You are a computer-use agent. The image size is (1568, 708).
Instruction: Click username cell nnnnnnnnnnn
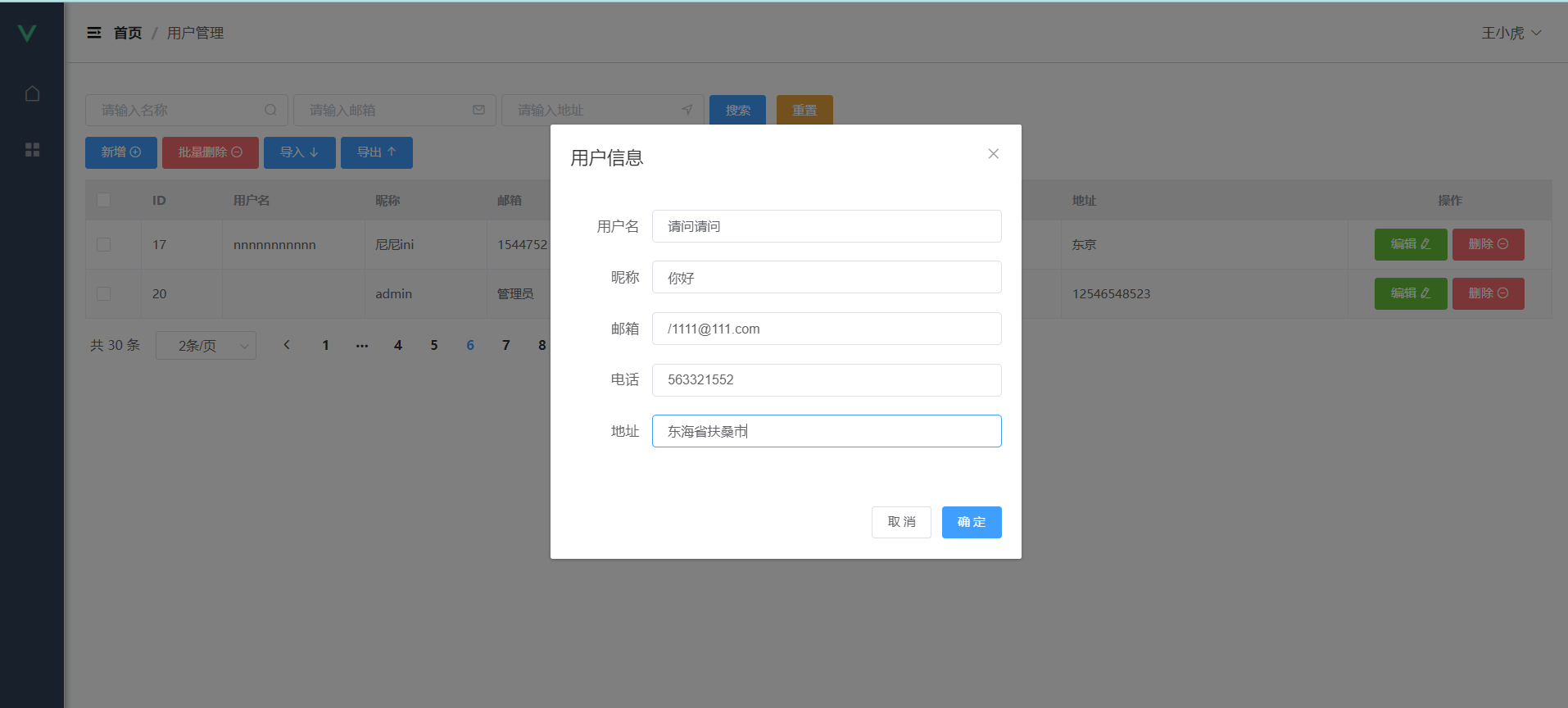point(274,244)
